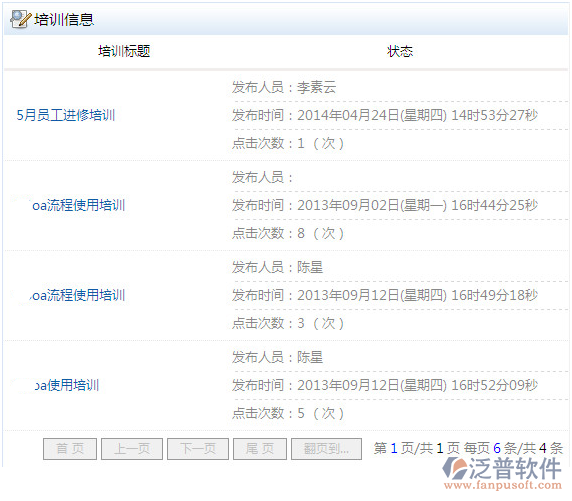Click the 泛普软件 logo icon
Screen dimensions: 572x501
(455, 468)
